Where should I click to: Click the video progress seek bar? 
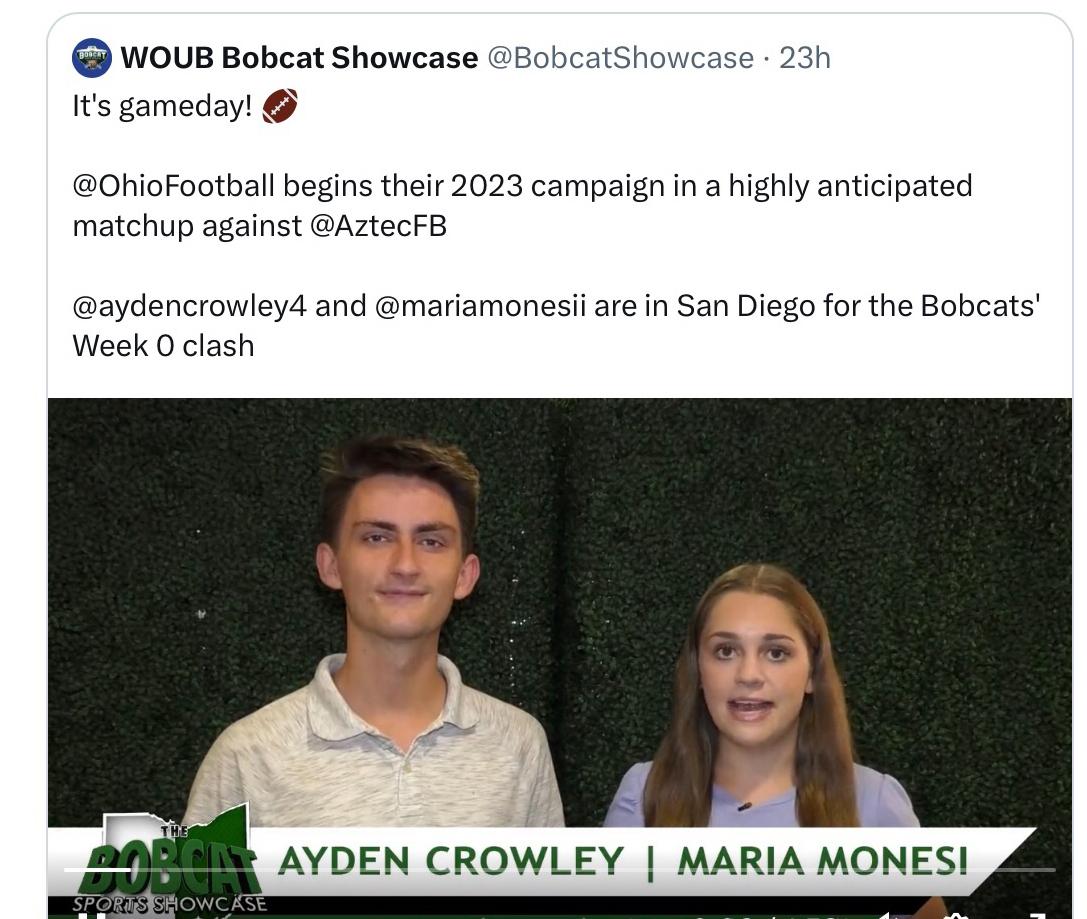coord(560,869)
